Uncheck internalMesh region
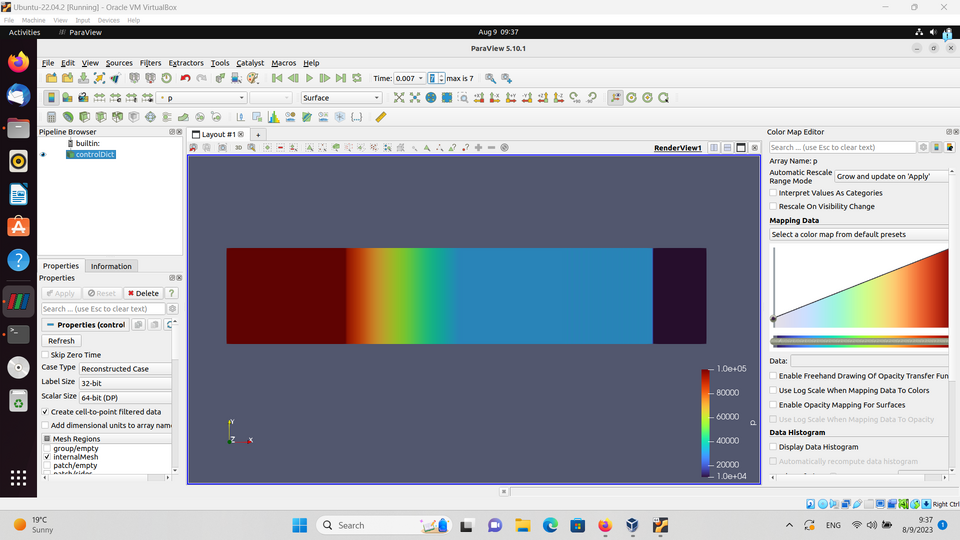 coord(47,457)
